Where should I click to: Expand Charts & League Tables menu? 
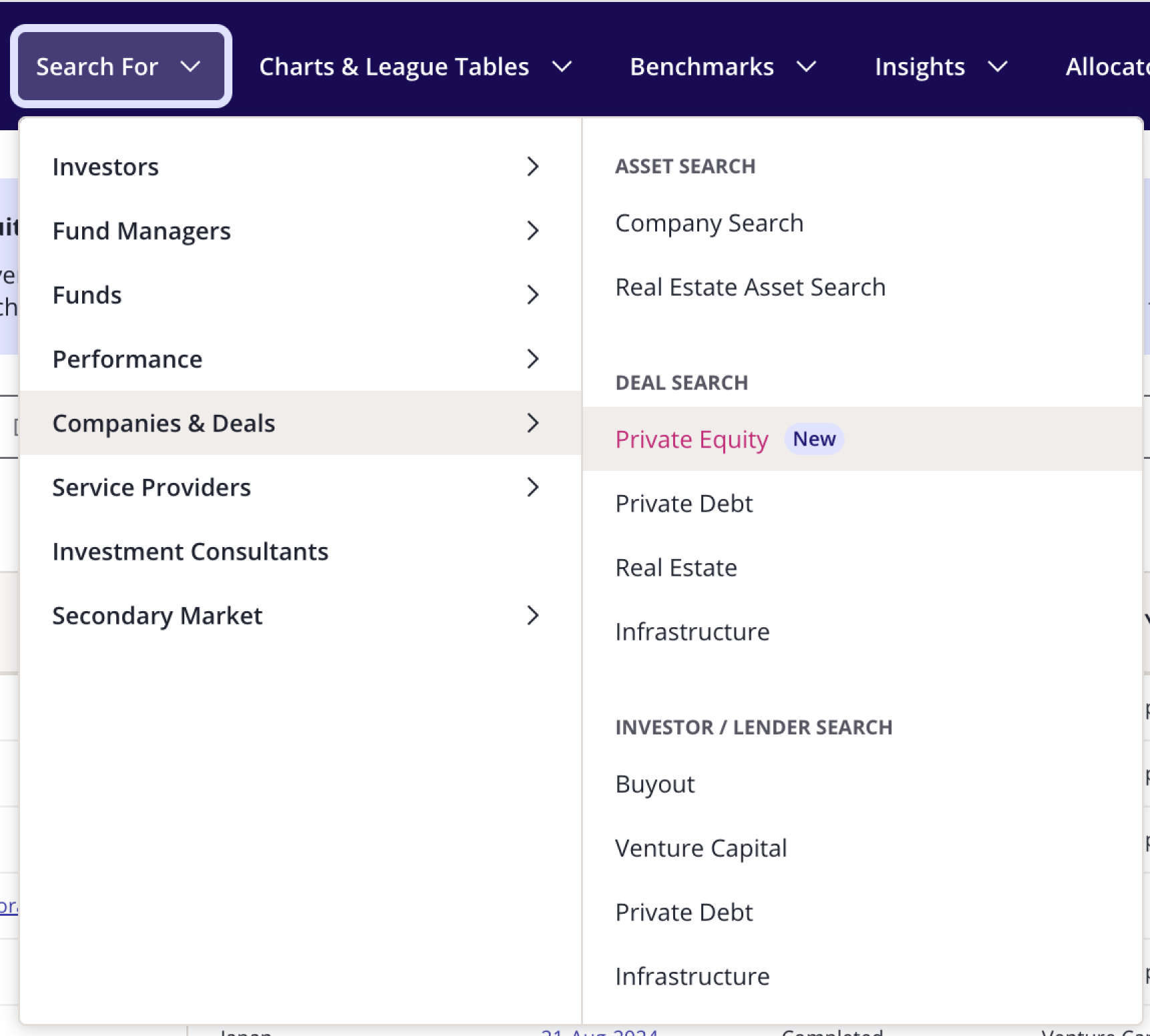click(415, 67)
